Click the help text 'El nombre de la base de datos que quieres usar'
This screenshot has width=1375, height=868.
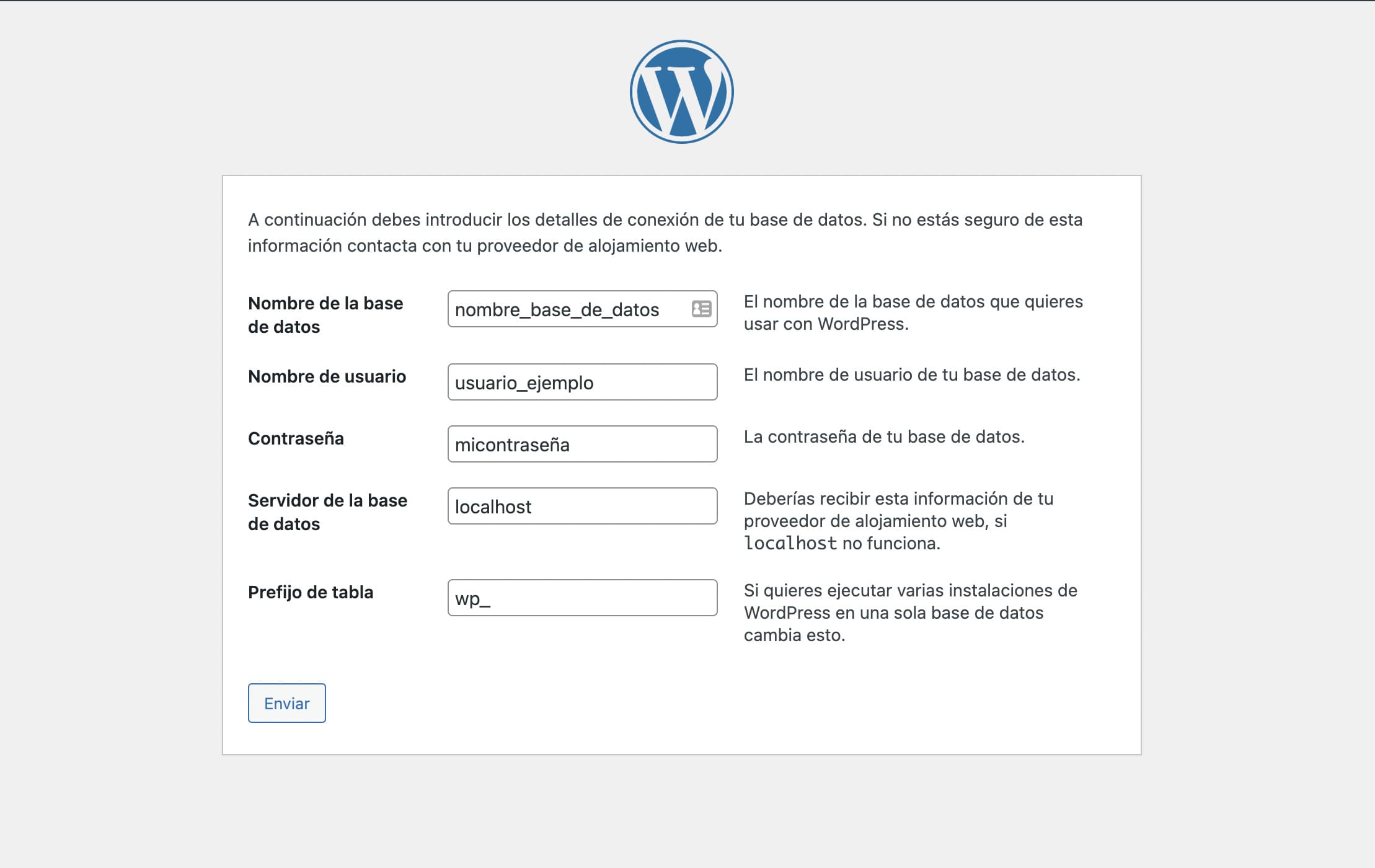[913, 312]
